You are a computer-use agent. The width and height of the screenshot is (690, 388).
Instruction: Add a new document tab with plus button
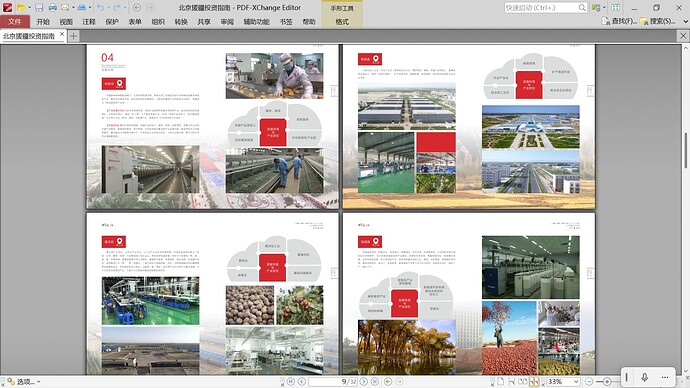[x=73, y=36]
